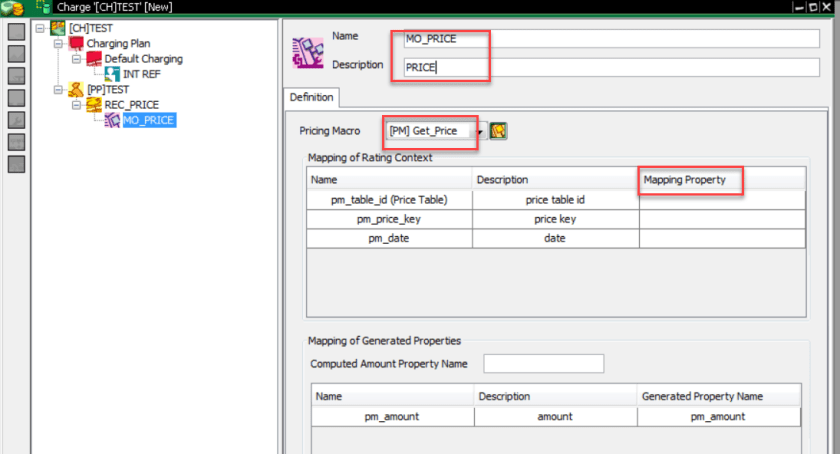Select the 'date' description cell
This screenshot has width=840, height=454.
coord(556,239)
